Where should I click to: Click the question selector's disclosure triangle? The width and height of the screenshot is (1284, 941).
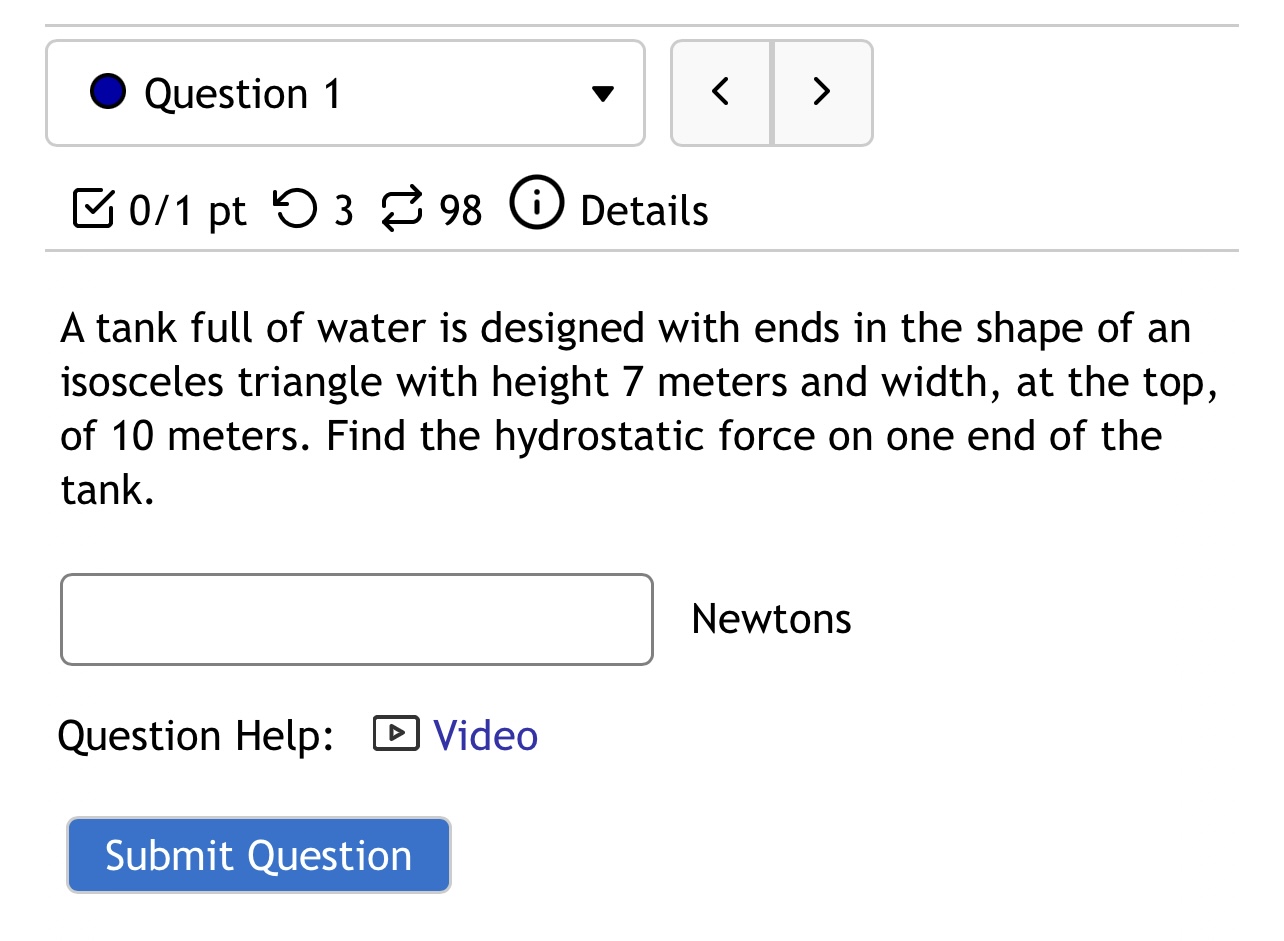click(603, 93)
